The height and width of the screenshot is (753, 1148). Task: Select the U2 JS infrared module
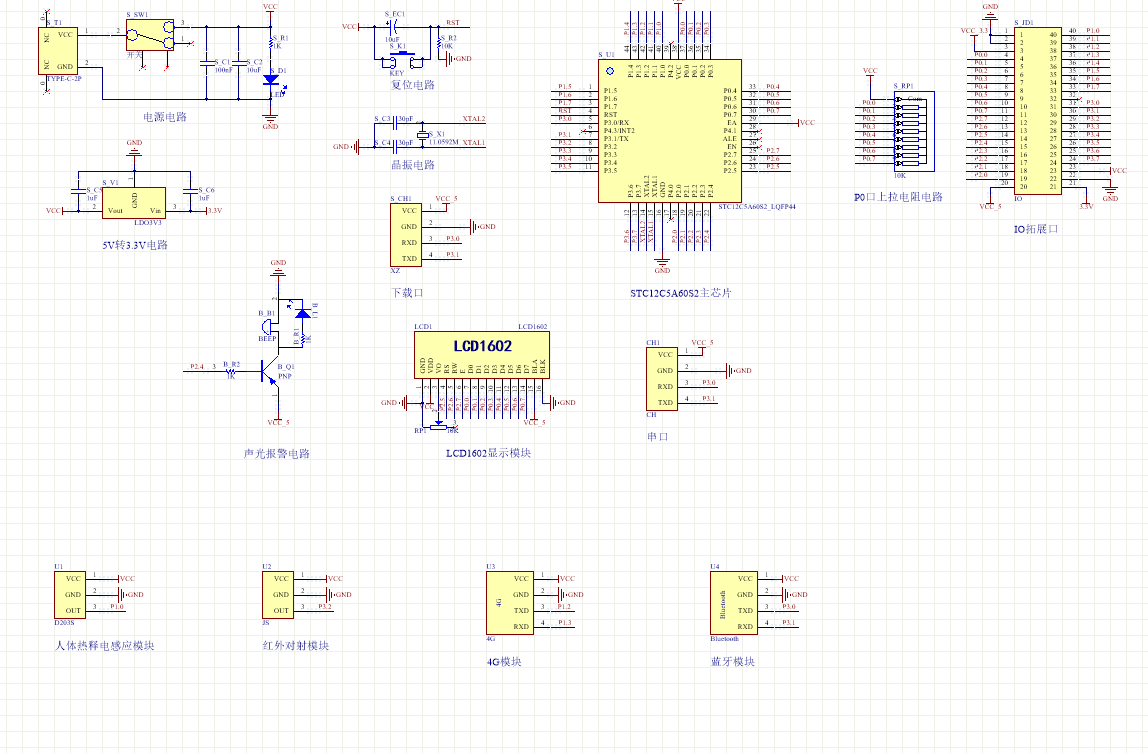tap(278, 595)
